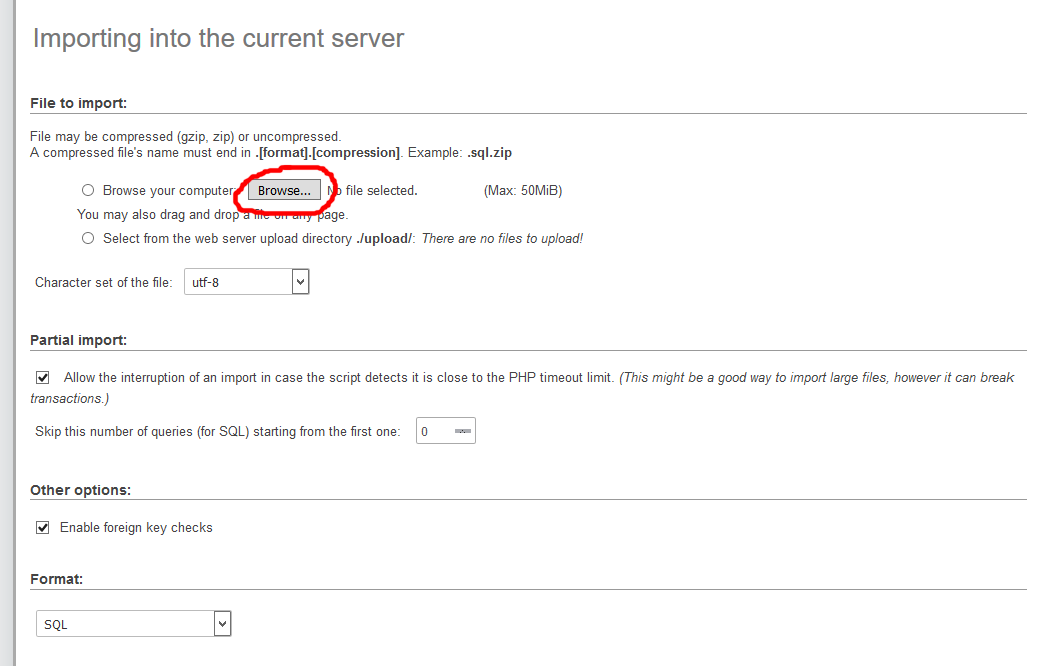The width and height of the screenshot is (1049, 666).
Task: Click the 'File to import:' section heading
Action: tap(78, 103)
